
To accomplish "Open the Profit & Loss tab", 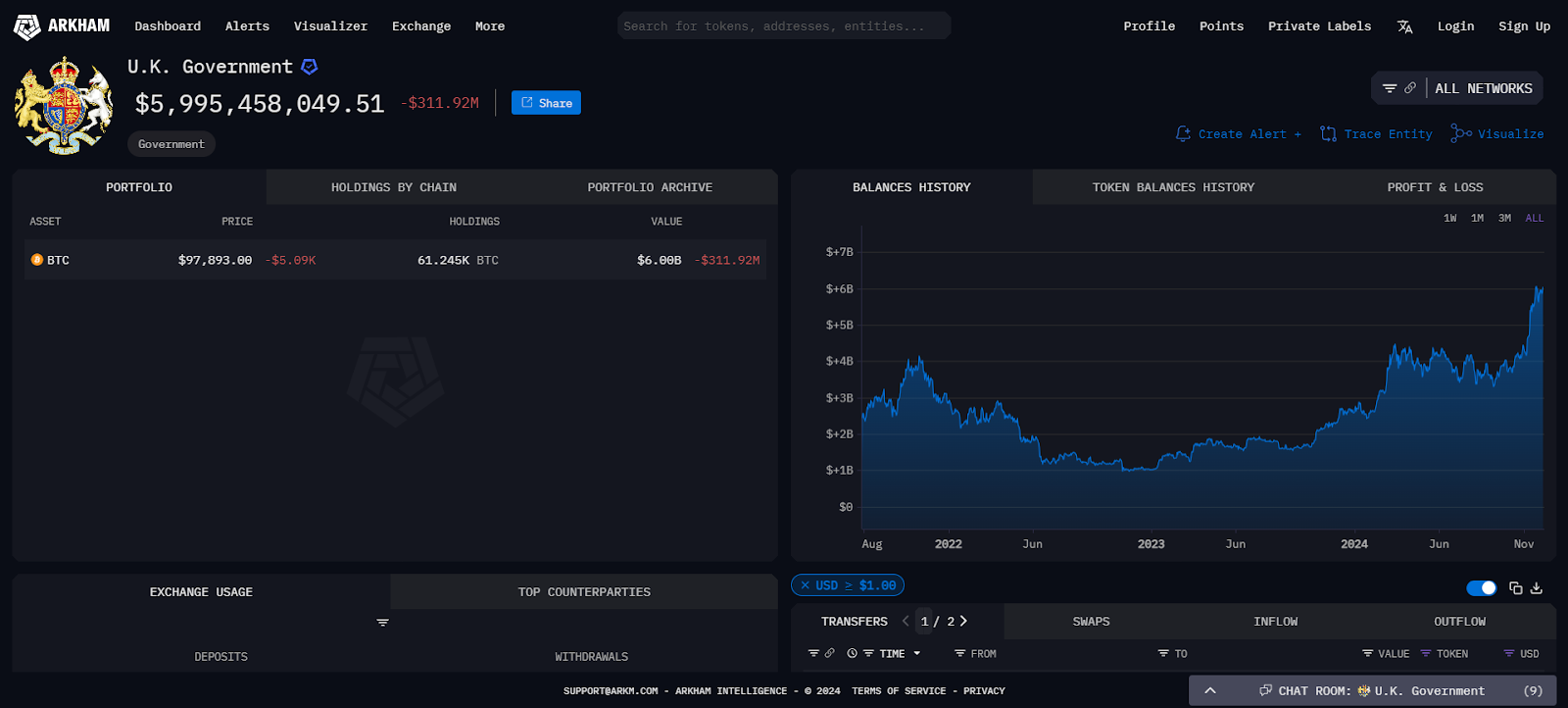I will [x=1435, y=187].
